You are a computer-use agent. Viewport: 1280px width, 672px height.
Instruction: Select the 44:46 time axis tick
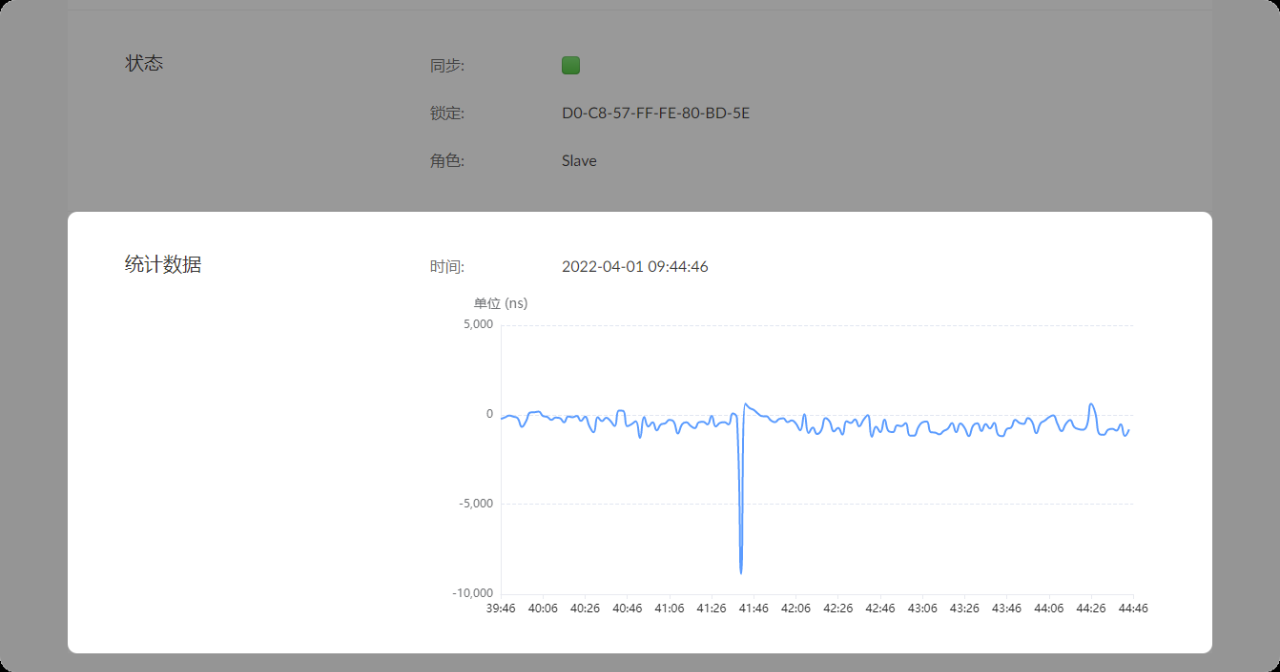point(1133,608)
